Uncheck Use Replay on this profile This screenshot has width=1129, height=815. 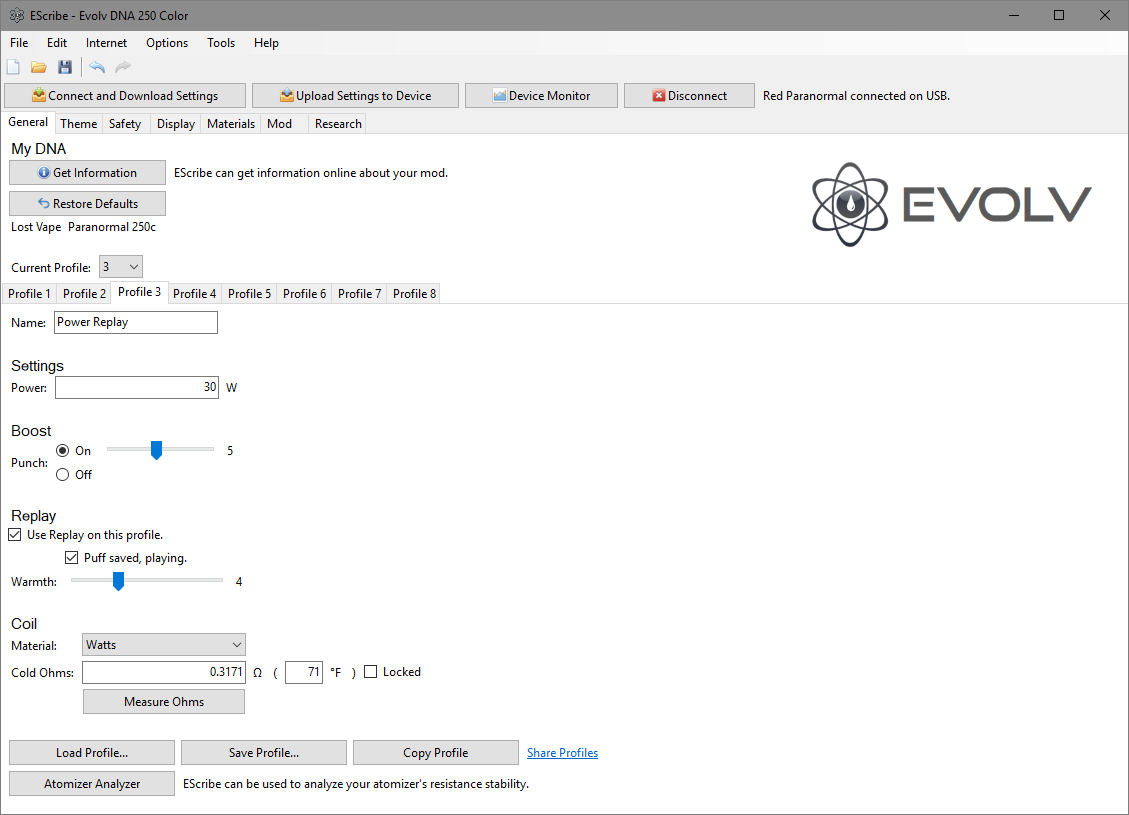[x=15, y=535]
